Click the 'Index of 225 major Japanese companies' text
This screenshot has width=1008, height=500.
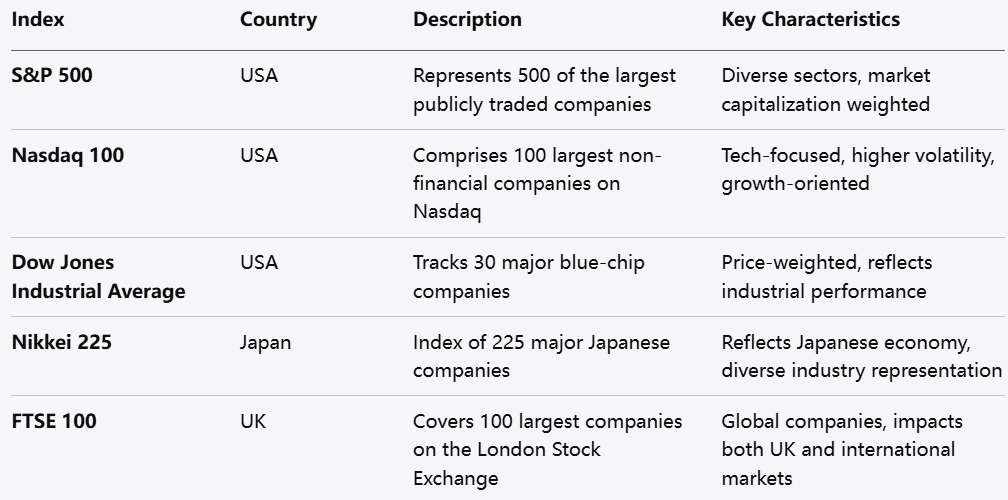[x=541, y=357]
